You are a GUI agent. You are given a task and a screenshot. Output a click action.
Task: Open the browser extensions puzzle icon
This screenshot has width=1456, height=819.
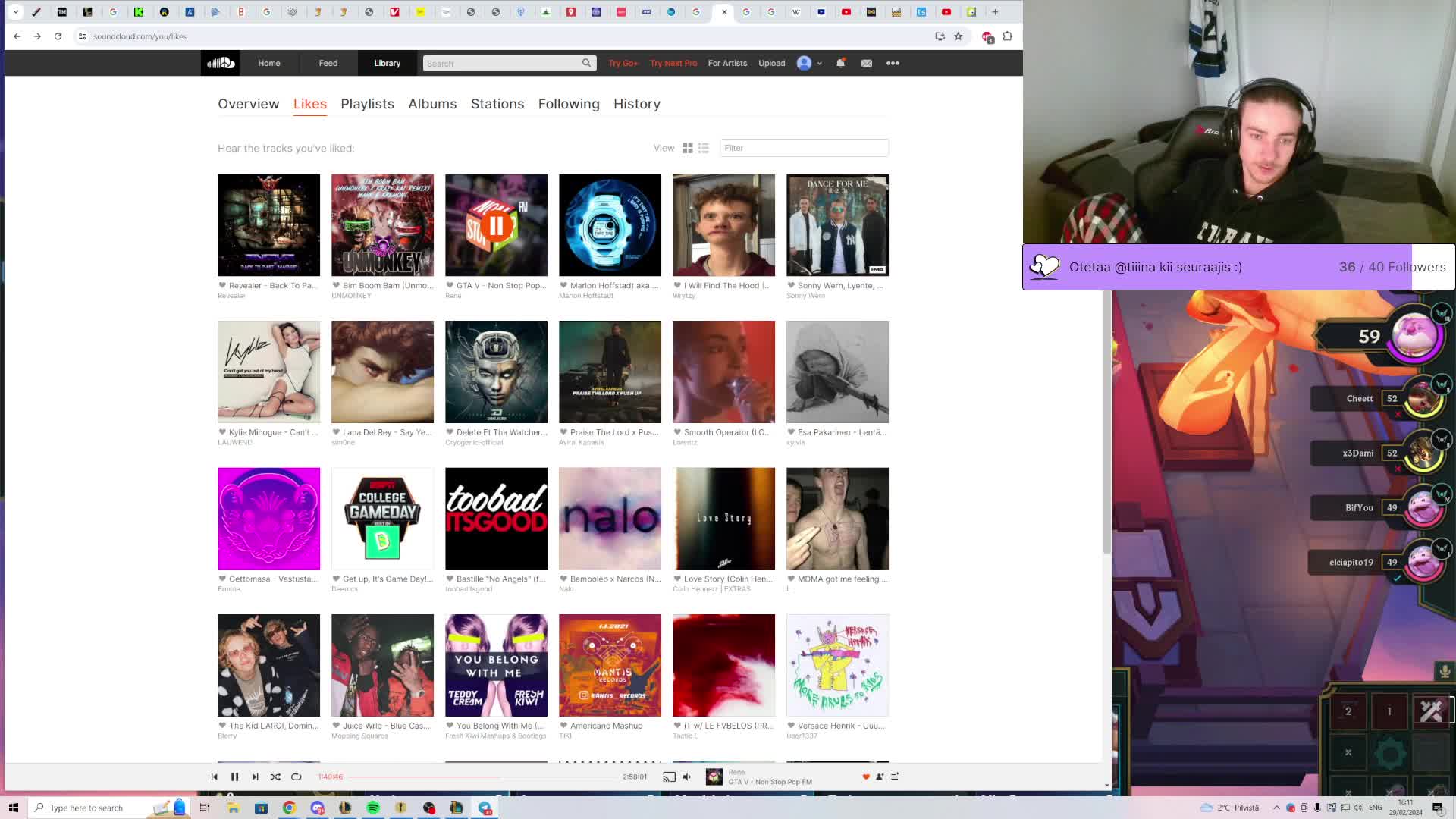[1008, 36]
